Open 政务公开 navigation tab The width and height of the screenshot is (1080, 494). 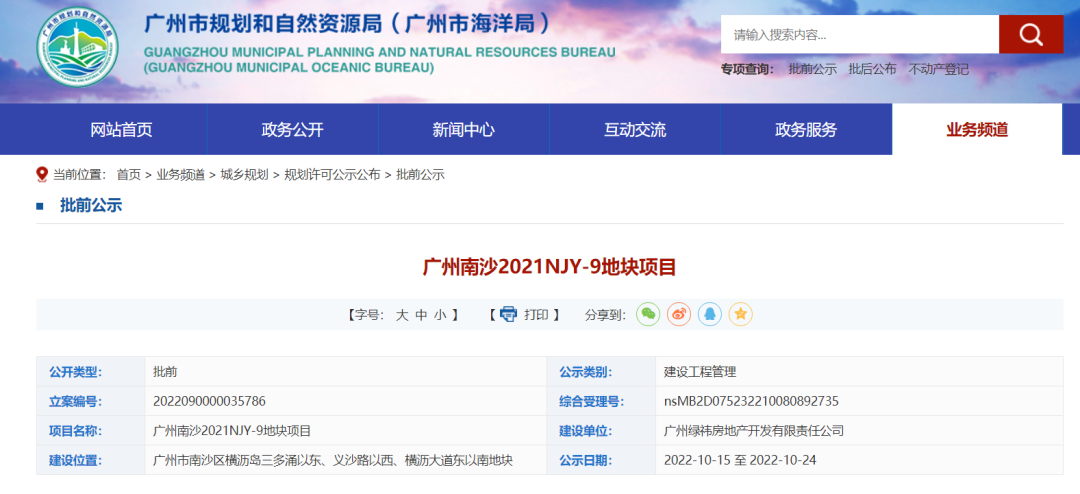[x=292, y=130]
